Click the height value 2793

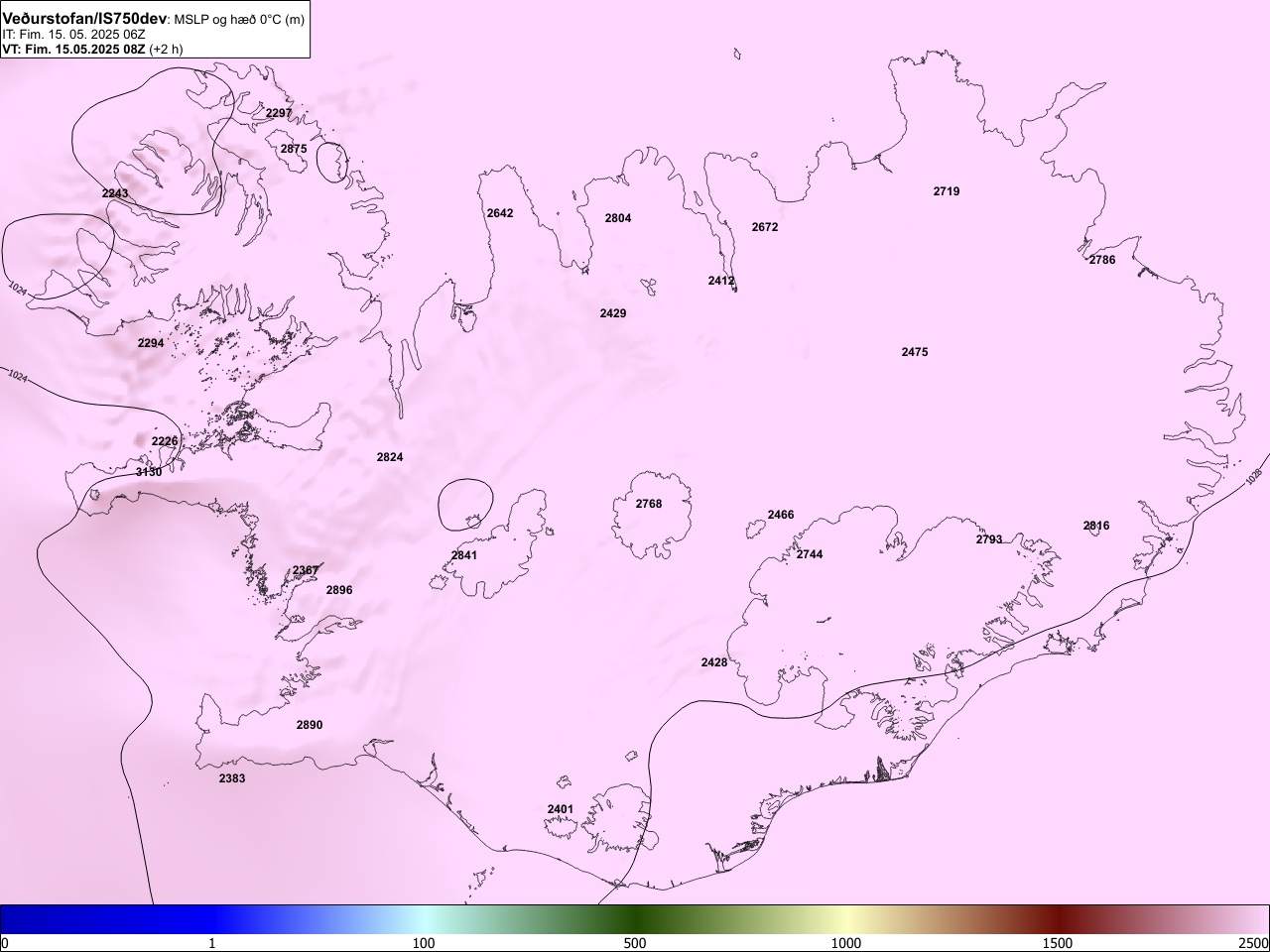coord(989,539)
